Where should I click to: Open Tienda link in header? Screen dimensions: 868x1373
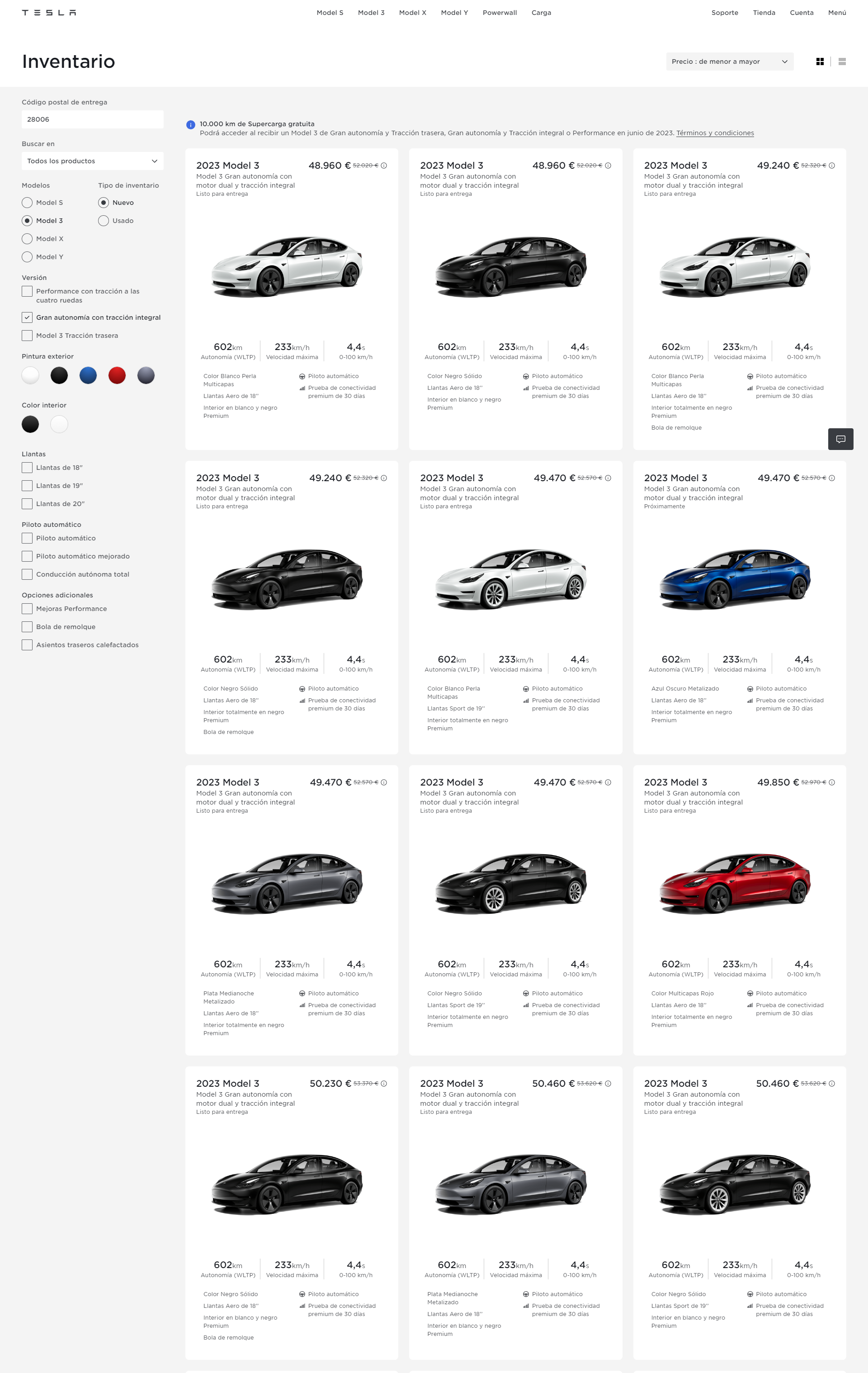[764, 13]
